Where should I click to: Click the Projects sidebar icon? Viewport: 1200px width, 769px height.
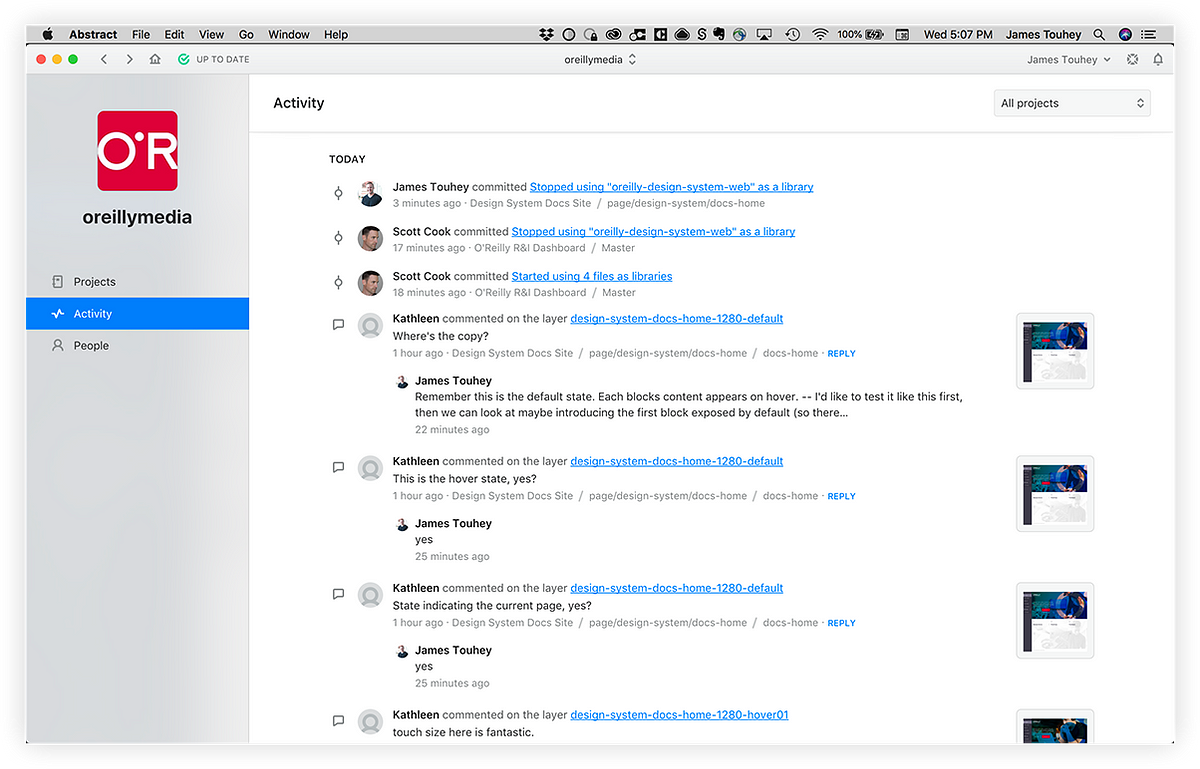(58, 282)
